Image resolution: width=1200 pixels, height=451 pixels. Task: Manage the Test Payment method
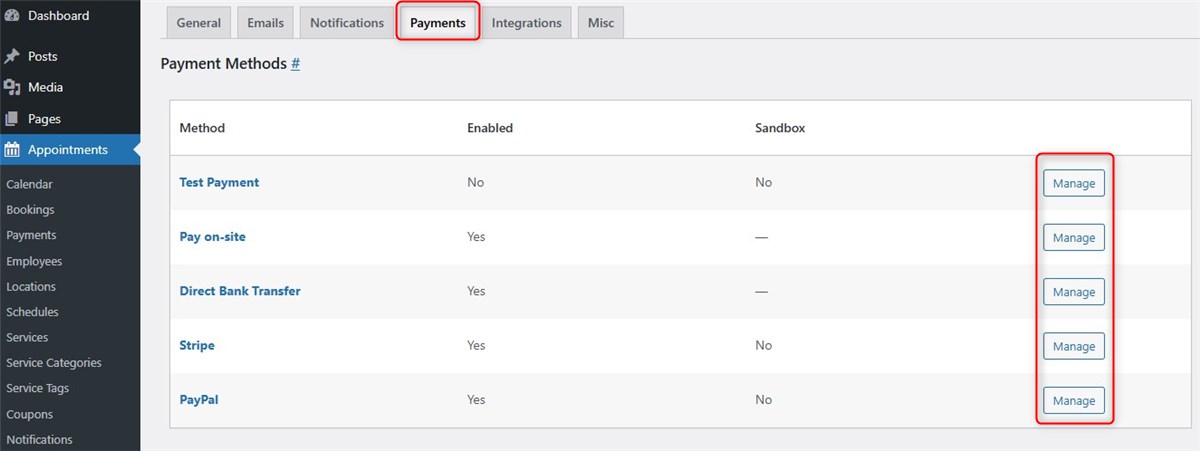click(1074, 183)
